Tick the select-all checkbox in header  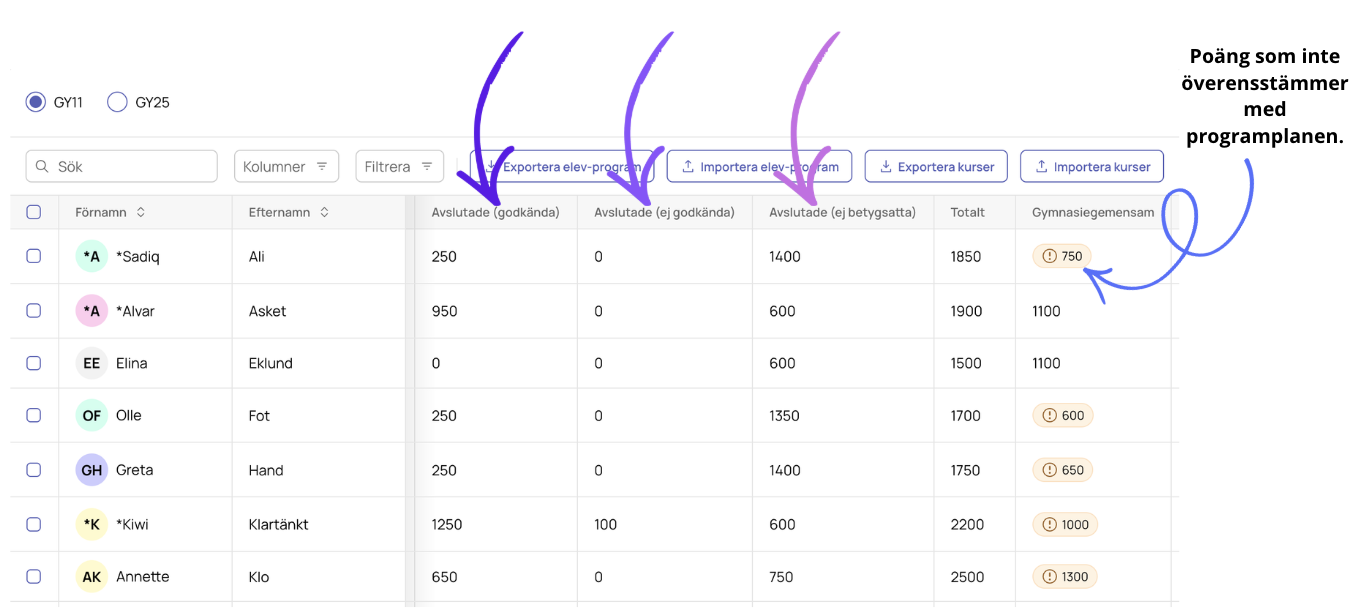[34, 212]
